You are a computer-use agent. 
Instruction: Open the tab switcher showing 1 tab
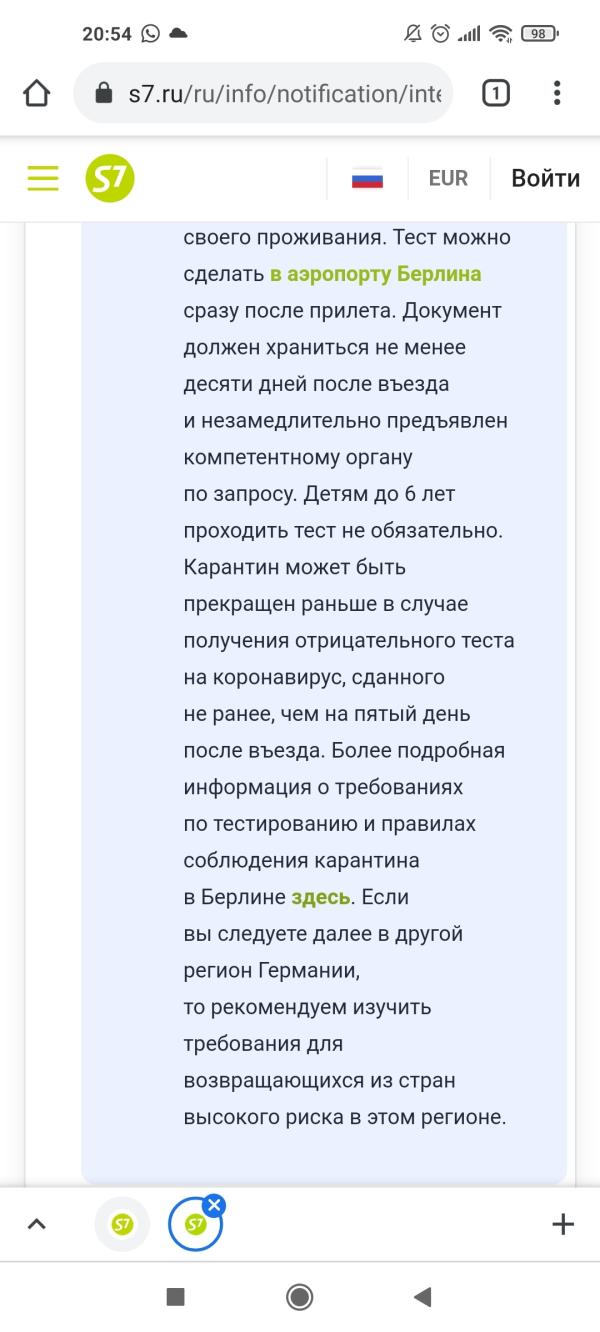point(495,94)
